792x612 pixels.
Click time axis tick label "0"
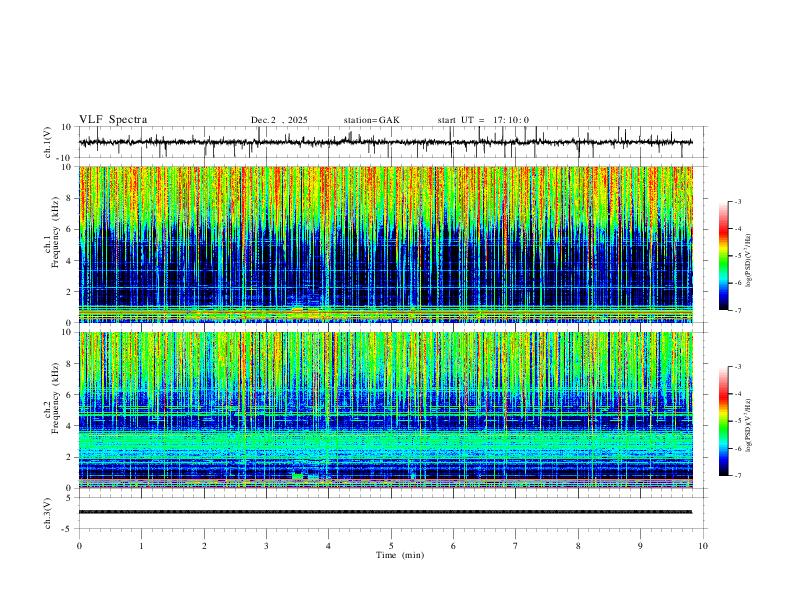click(79, 546)
